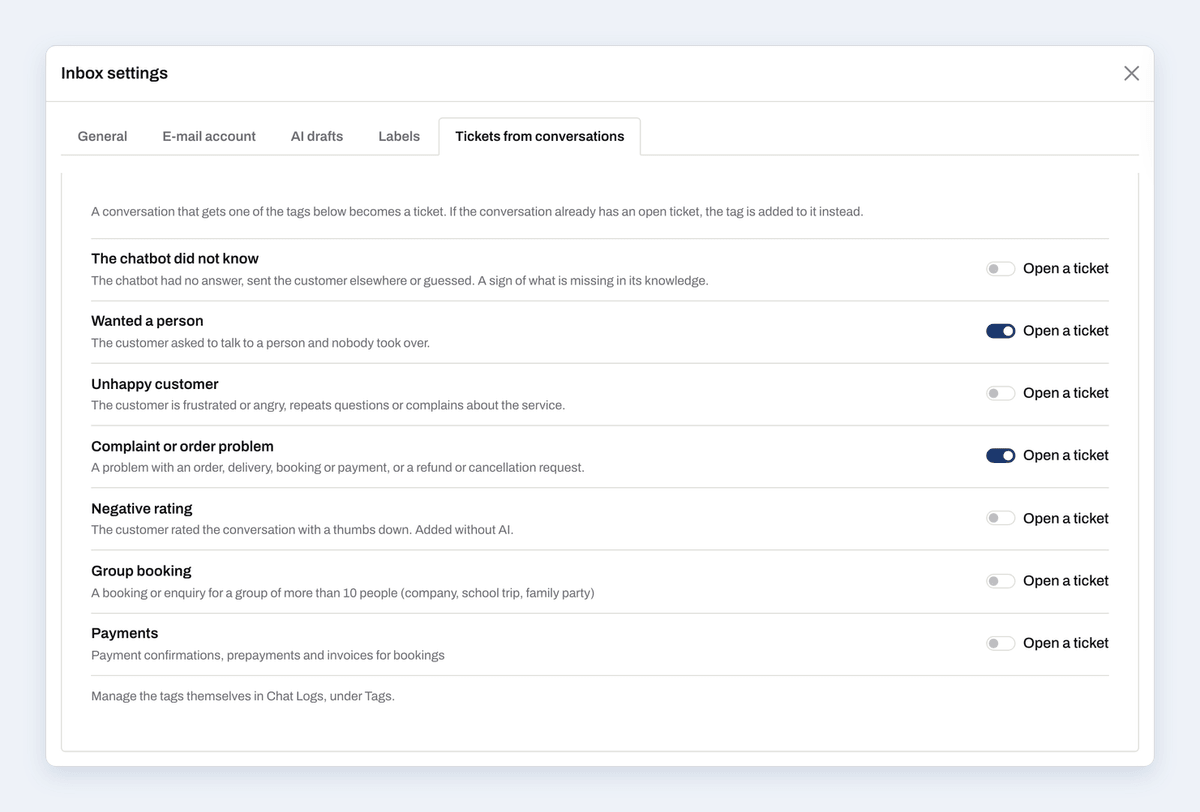Select the Labels tab
The image size is (1200, 812).
coord(399,136)
